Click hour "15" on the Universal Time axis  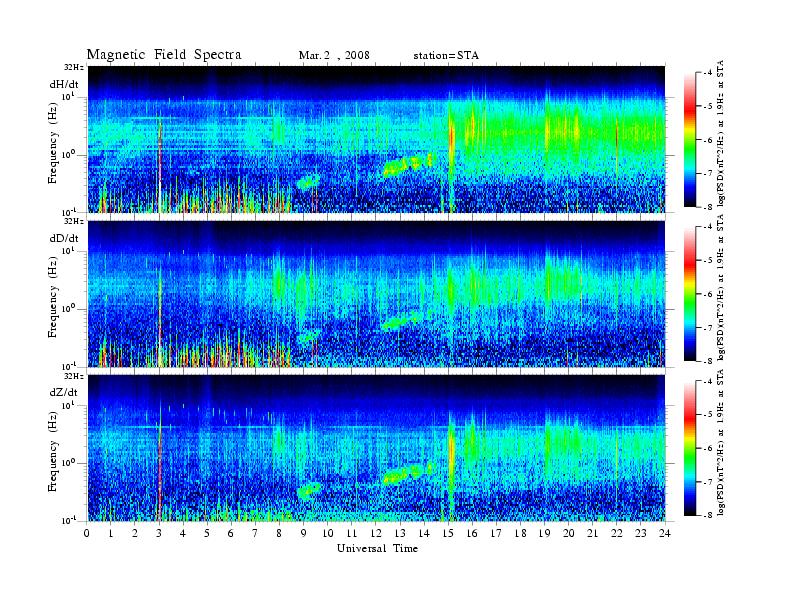[x=448, y=533]
